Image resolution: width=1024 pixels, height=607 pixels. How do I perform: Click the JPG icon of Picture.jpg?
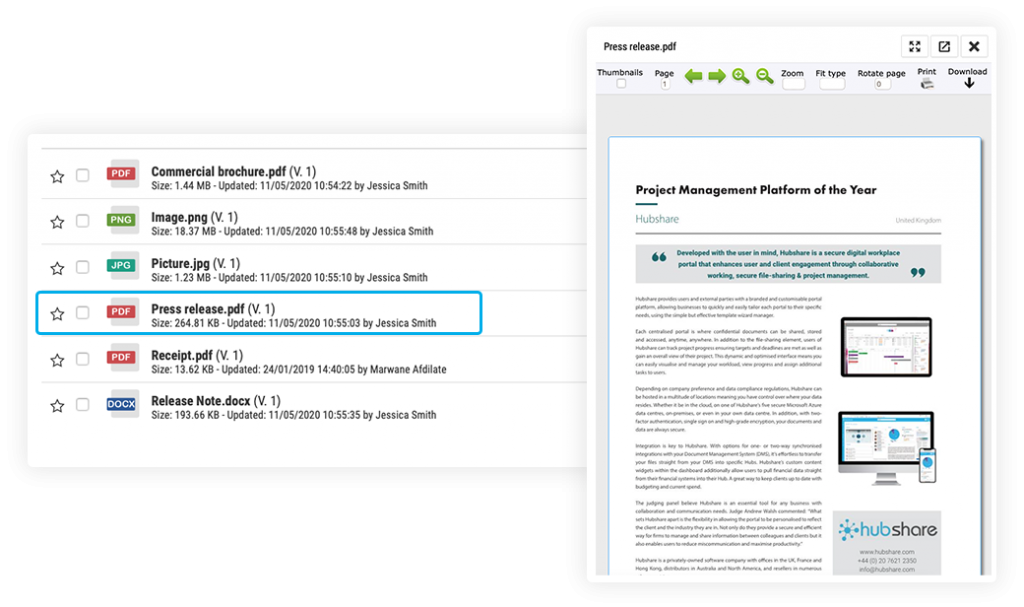coord(121,265)
